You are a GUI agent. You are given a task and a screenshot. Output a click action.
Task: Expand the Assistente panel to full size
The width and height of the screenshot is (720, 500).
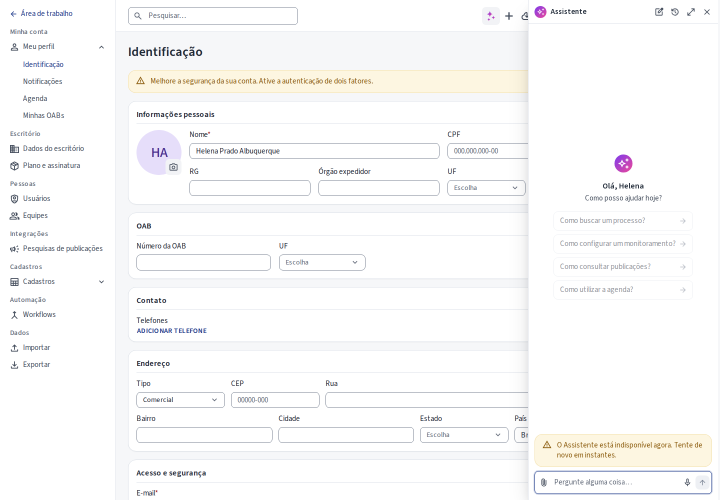click(x=691, y=12)
